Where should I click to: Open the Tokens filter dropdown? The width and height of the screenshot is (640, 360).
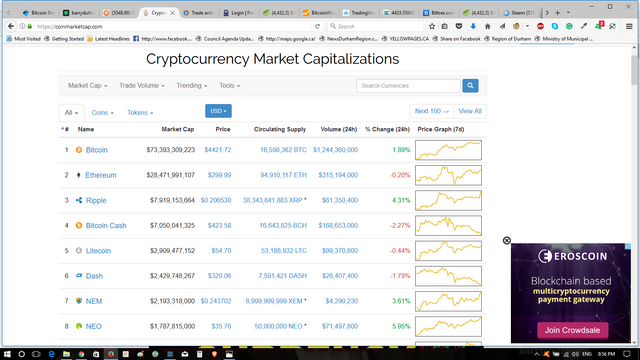(140, 113)
